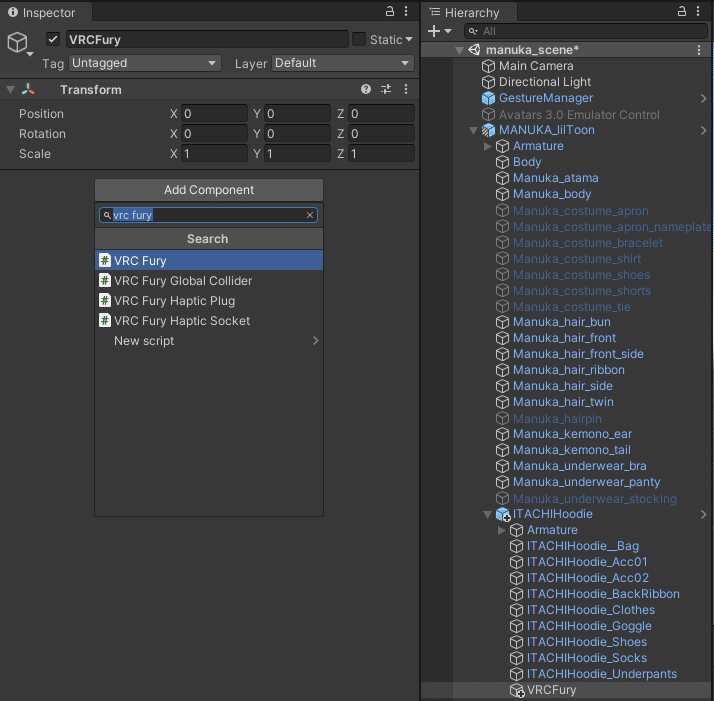Click the script icon beside VRC Fury Global Collider
Image resolution: width=714 pixels, height=701 pixels.
coord(105,281)
